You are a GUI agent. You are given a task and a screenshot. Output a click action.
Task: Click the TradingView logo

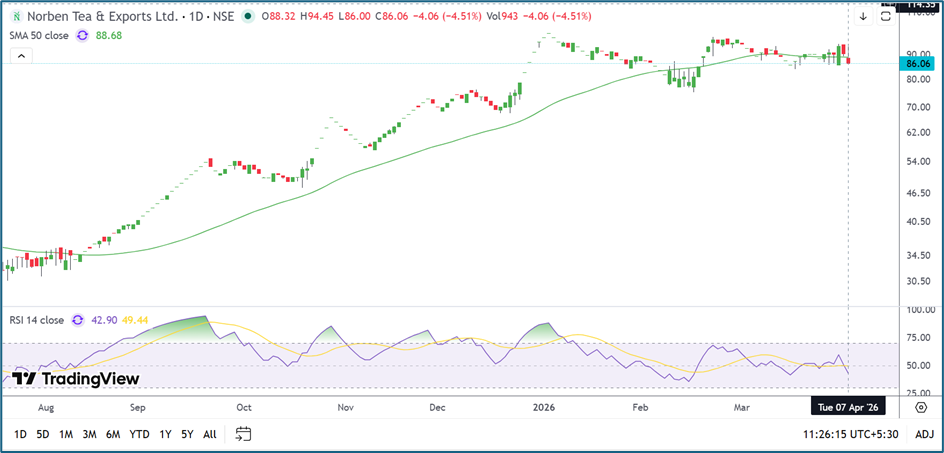click(76, 379)
